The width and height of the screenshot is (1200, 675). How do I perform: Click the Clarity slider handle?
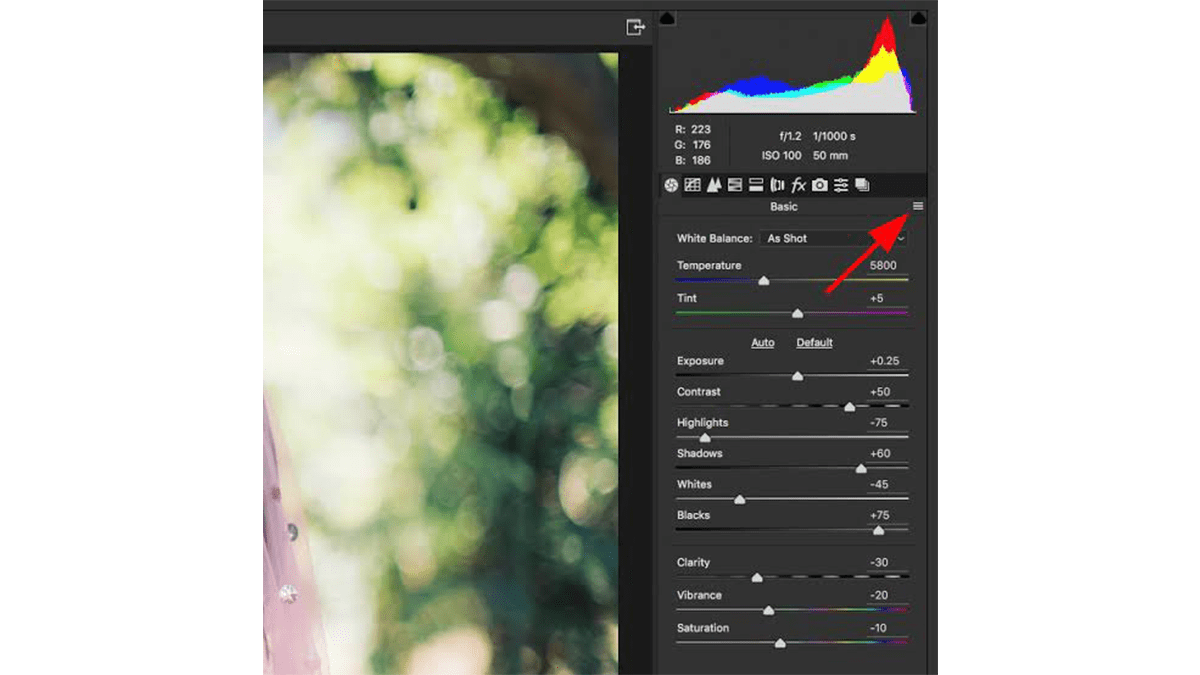757,578
